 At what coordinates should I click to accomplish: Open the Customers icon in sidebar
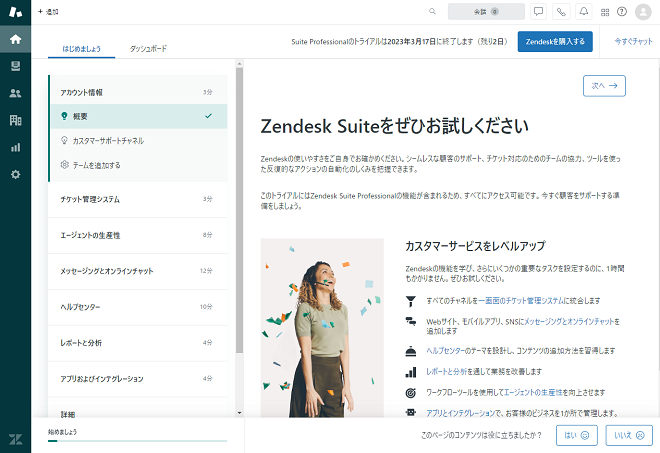point(16,93)
